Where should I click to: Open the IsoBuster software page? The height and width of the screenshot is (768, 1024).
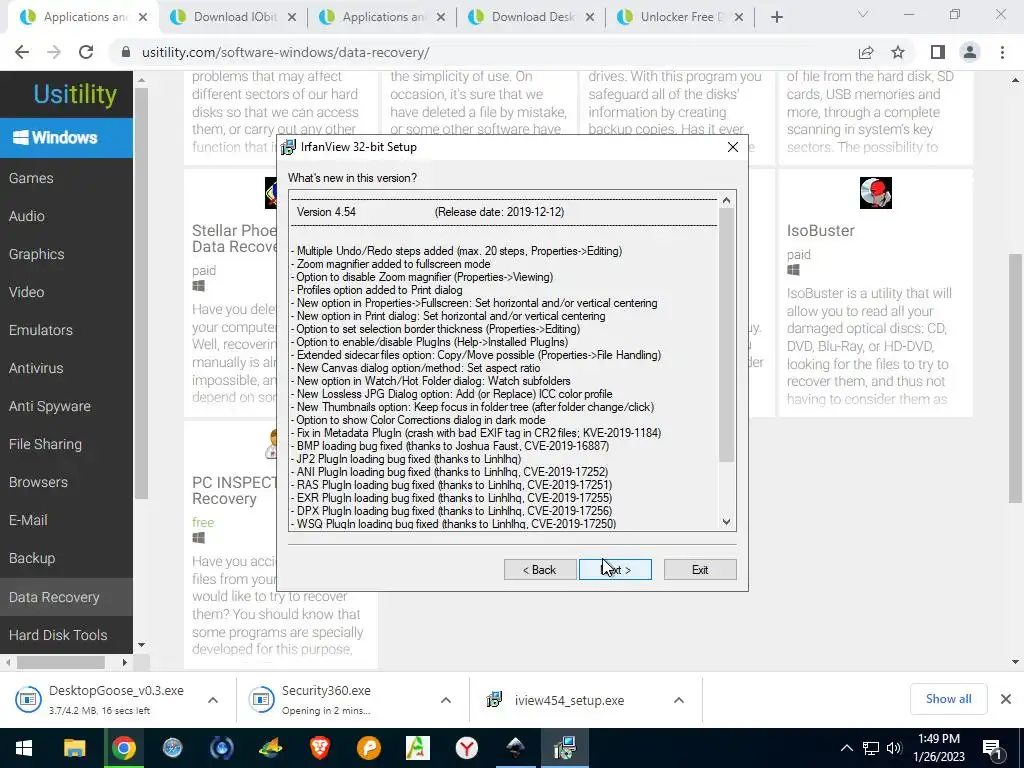click(x=820, y=231)
